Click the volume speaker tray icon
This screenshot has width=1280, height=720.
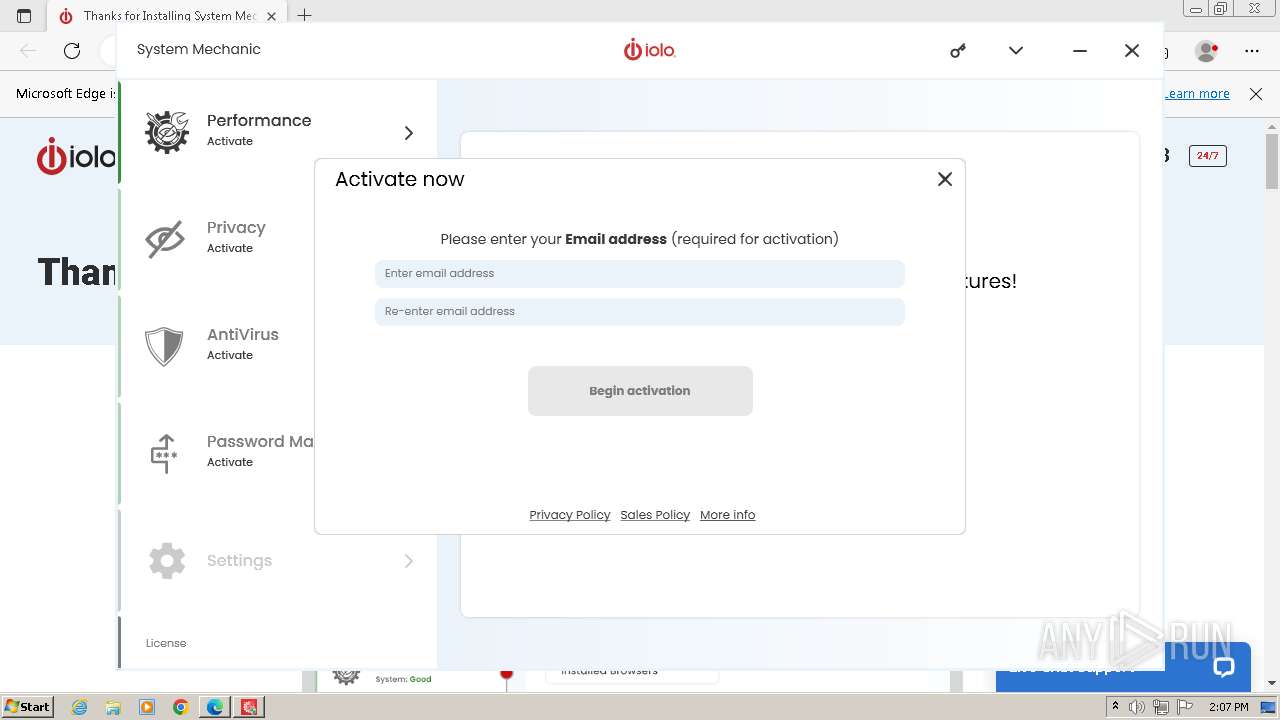click(1137, 707)
